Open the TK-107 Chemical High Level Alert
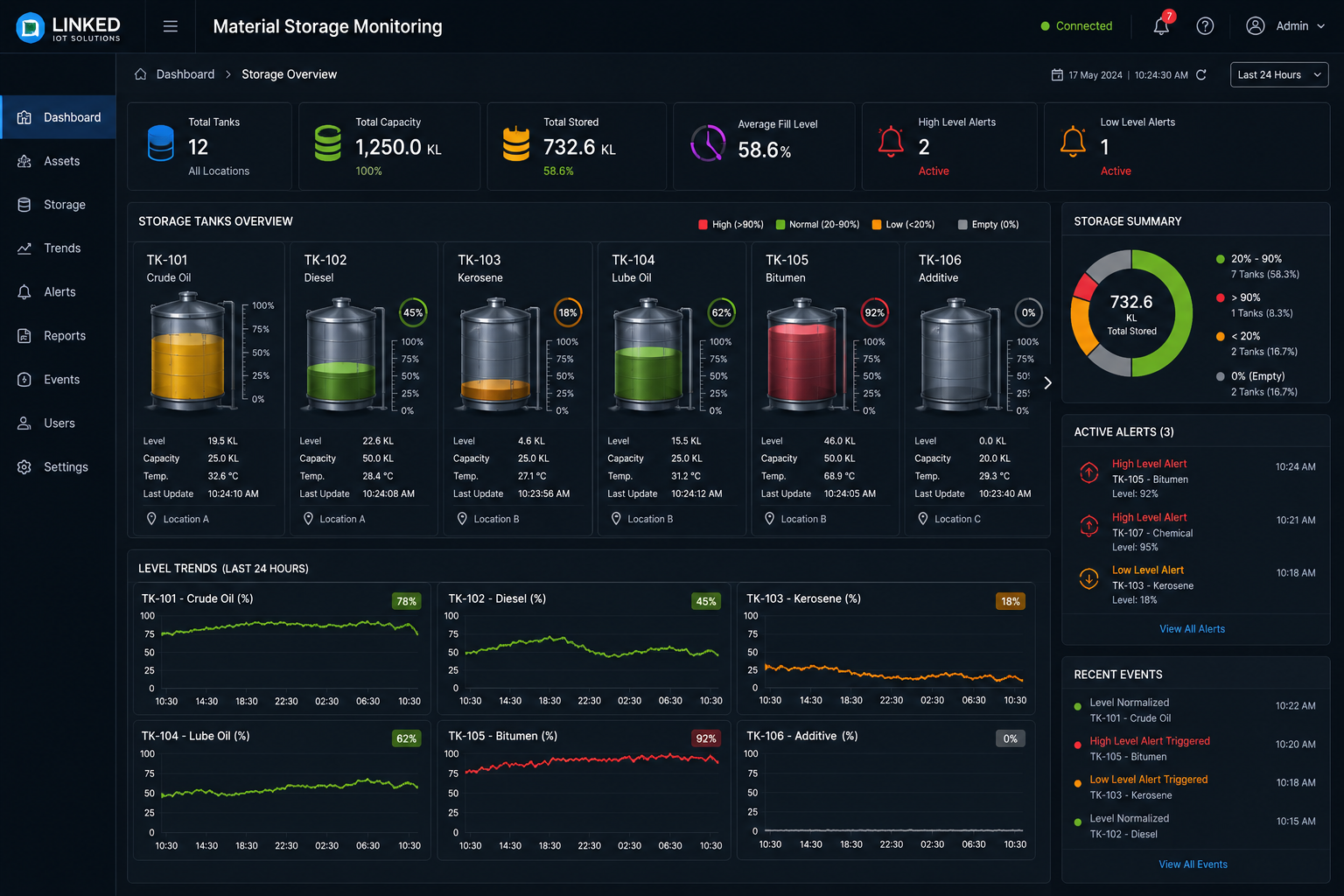Image resolution: width=1344 pixels, height=896 pixels. tap(1195, 533)
